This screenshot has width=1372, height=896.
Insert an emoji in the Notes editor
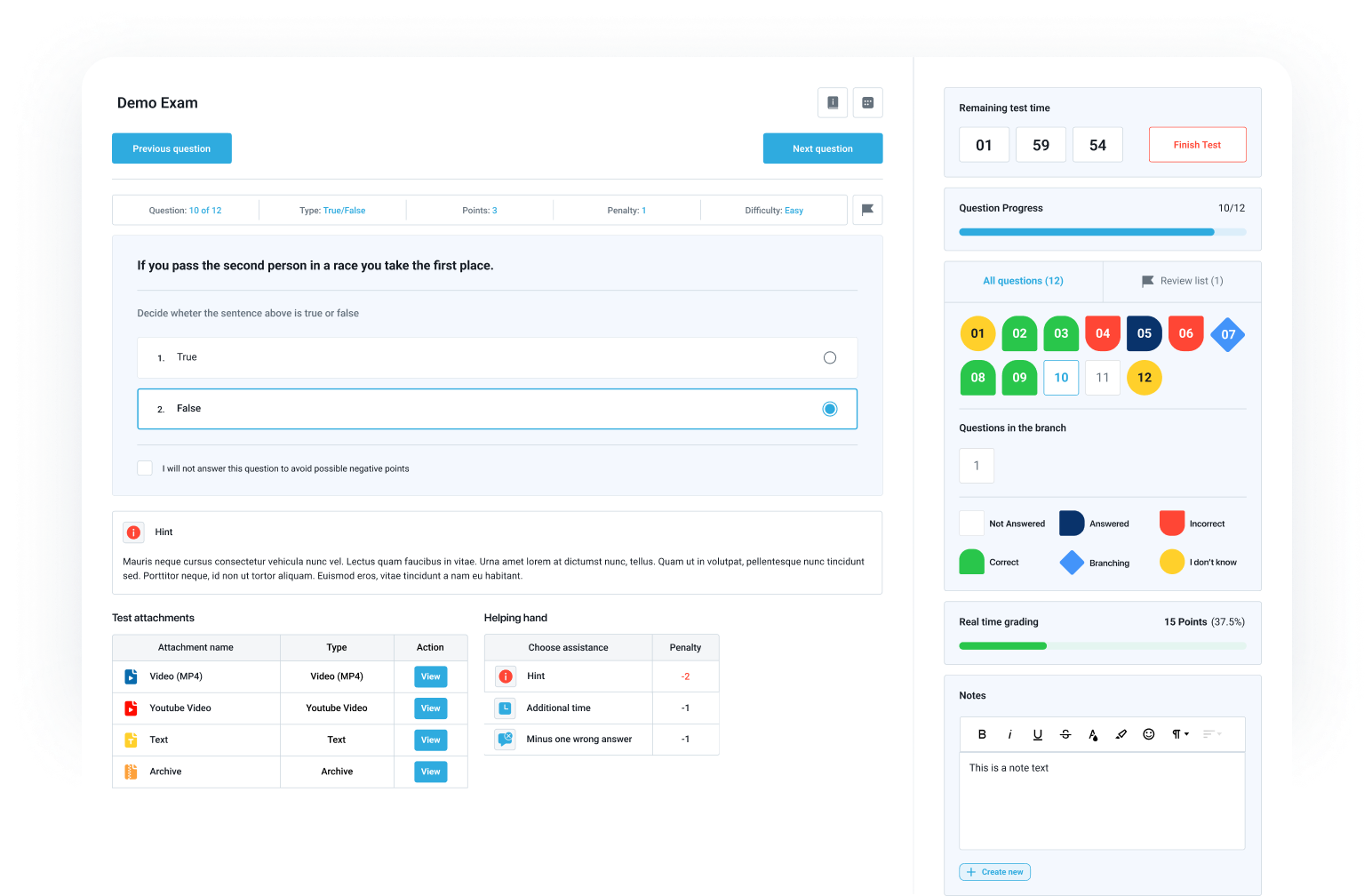tap(1148, 733)
